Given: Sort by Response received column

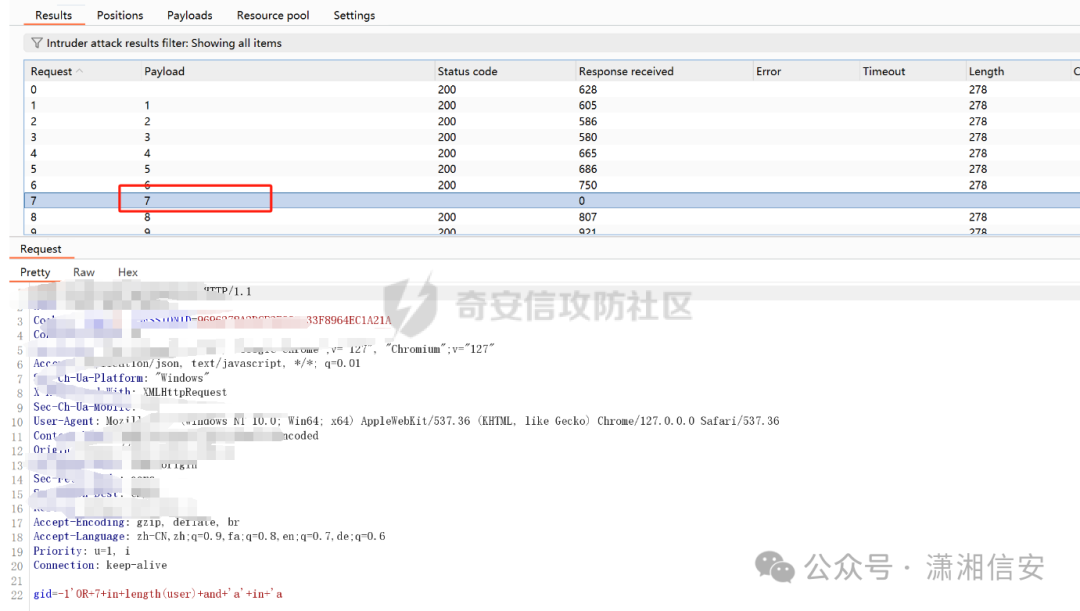Looking at the screenshot, I should point(663,71).
